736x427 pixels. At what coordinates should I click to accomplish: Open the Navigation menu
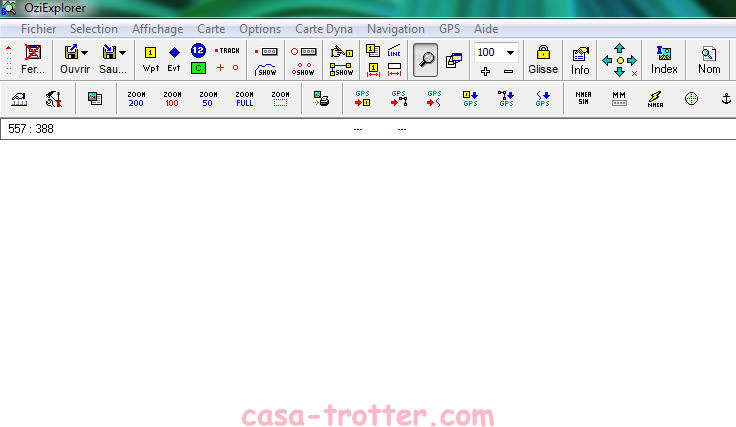[x=396, y=29]
